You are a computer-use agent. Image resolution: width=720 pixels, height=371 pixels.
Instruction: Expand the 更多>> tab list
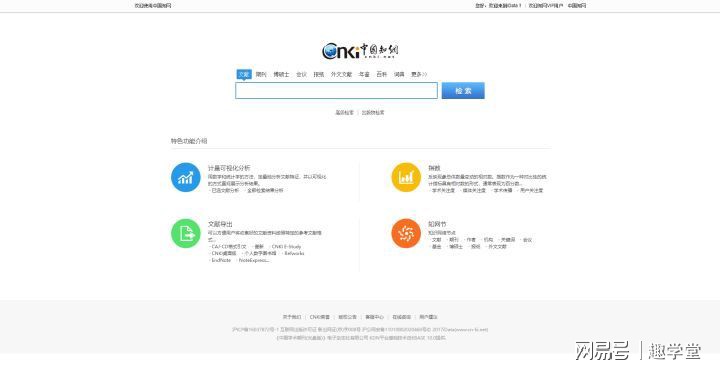[419, 74]
